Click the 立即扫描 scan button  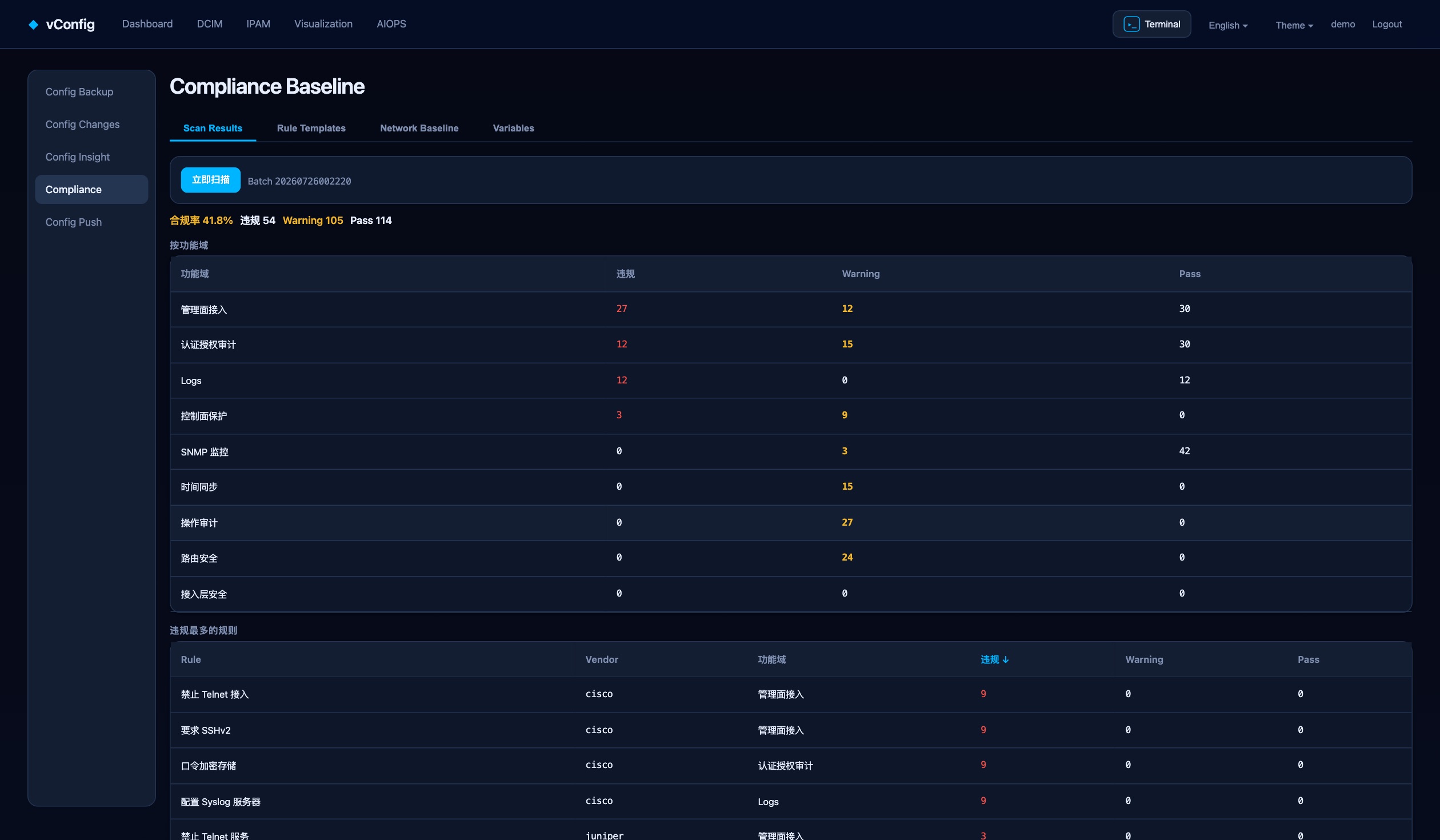[x=210, y=180]
